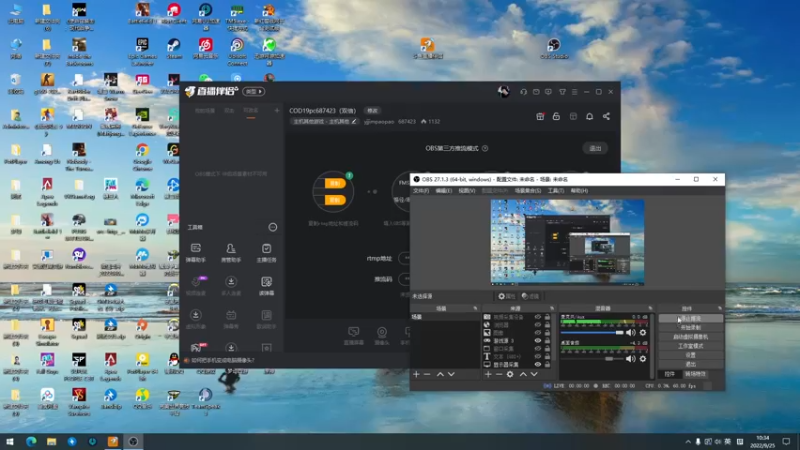800x450 pixels.
Task: Toggle visibility of 窗口采集 source
Action: coord(538,348)
